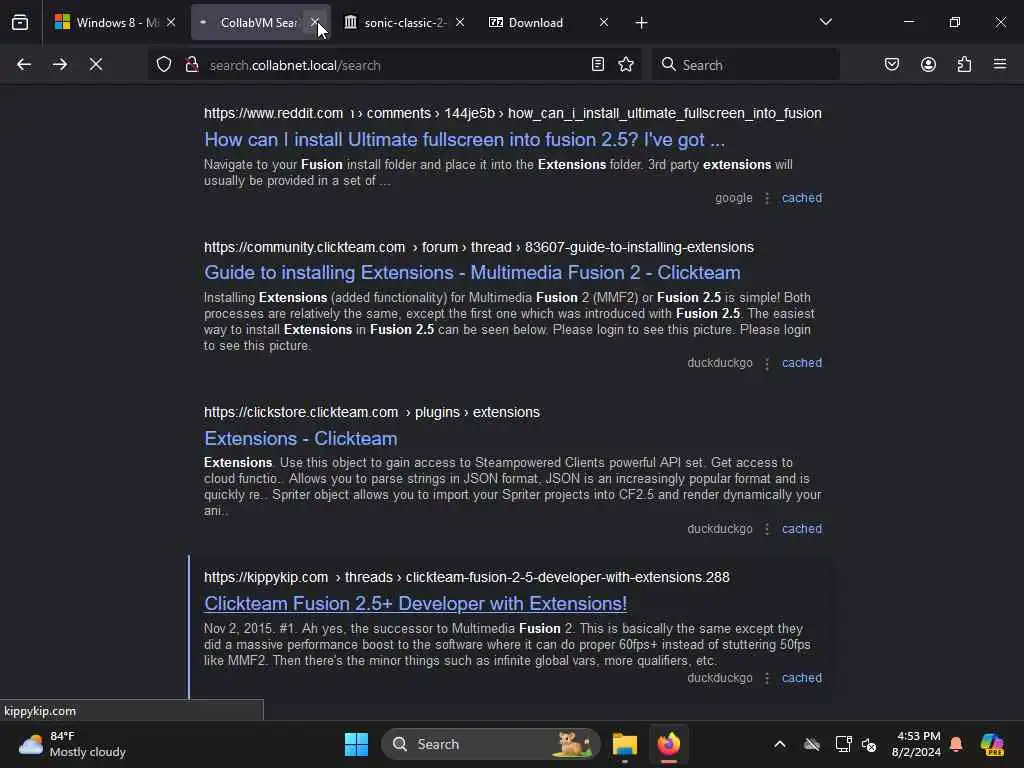Click the www.reddit.com result URL text
Image resolution: width=1024 pixels, height=768 pixels.
(x=513, y=114)
